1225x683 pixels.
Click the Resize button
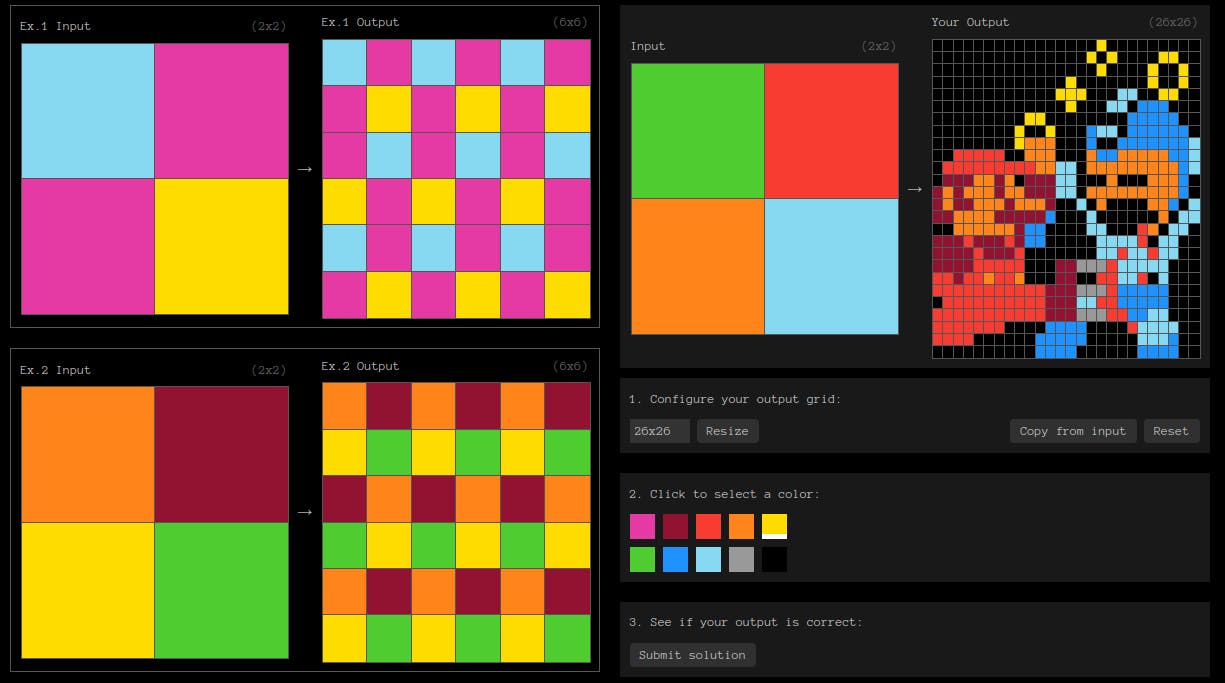(x=727, y=431)
